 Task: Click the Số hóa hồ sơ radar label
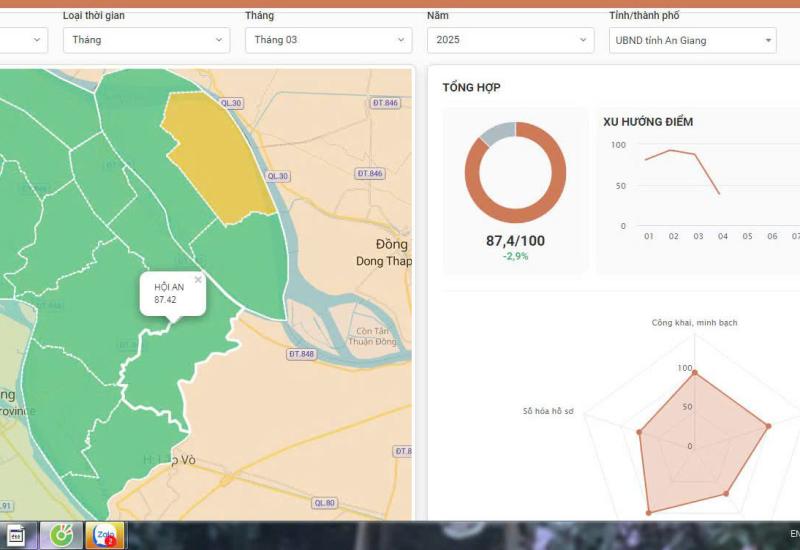tap(548, 411)
